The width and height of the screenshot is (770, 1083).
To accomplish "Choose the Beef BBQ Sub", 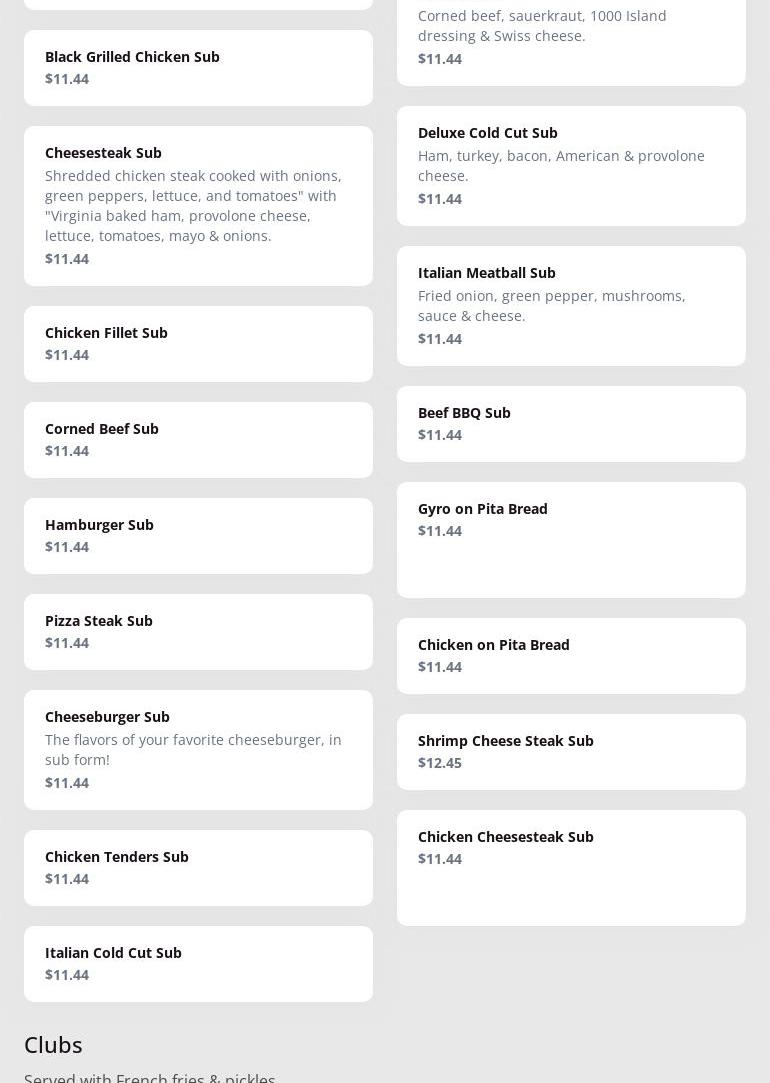I will (x=571, y=423).
